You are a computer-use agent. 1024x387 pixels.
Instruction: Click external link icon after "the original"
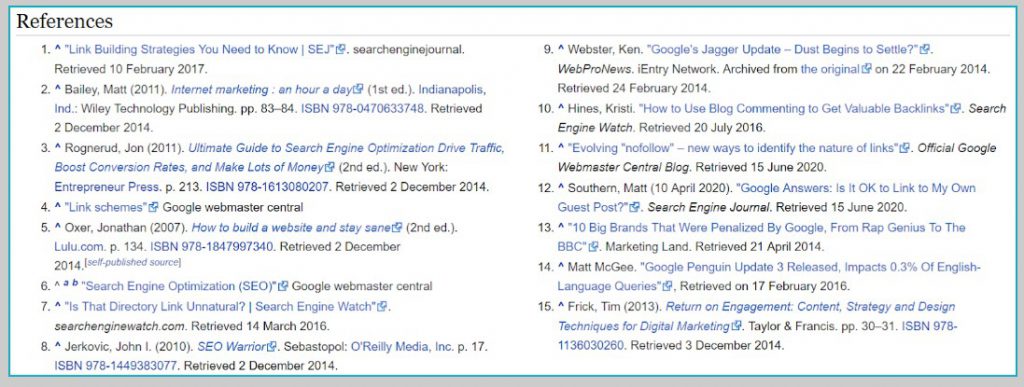click(x=867, y=69)
